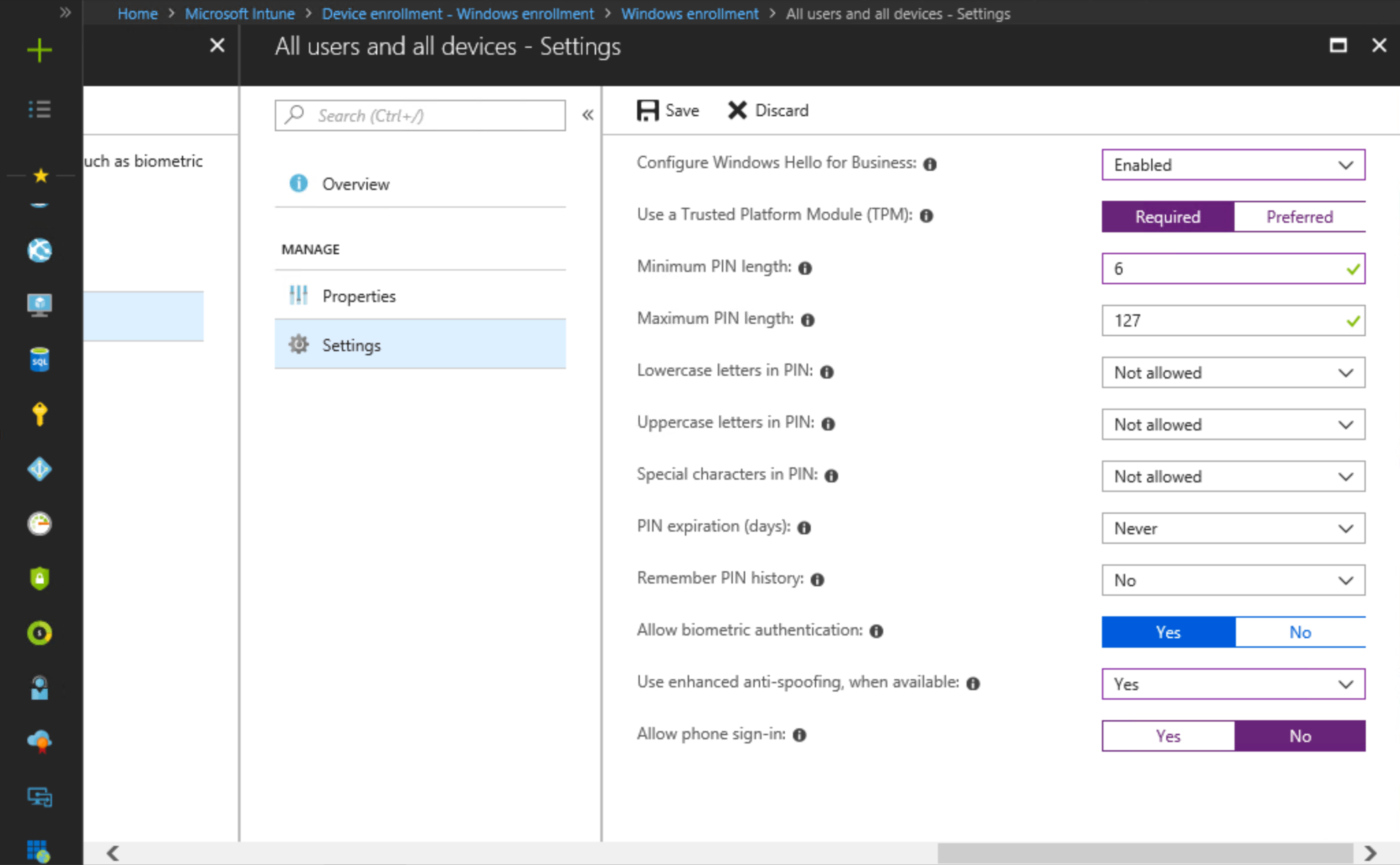Open Configure Windows Hello for Business dropdown
The width and height of the screenshot is (1400, 865).
1233,165
